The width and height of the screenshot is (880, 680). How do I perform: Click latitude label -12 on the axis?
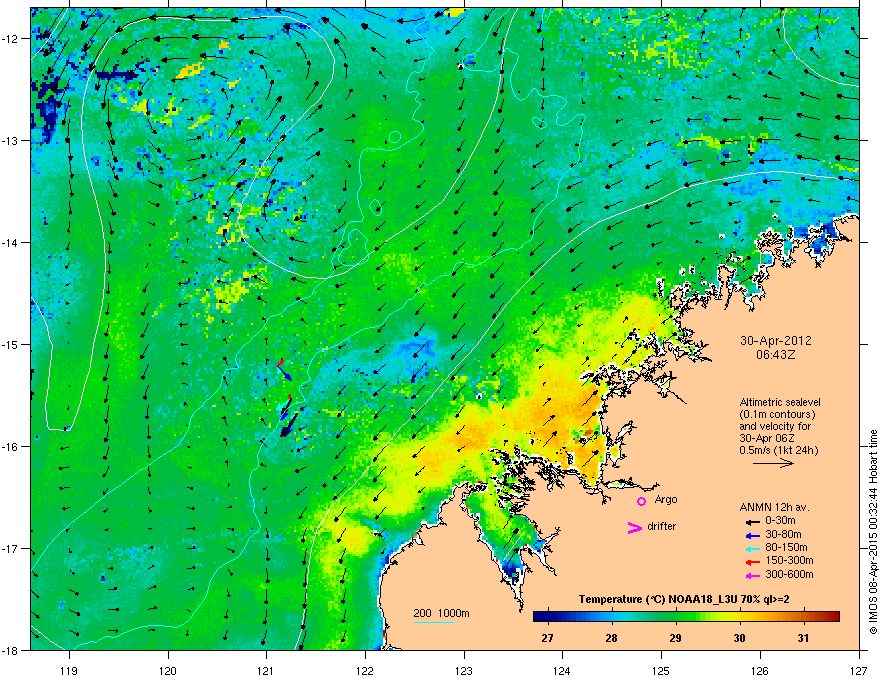click(x=11, y=39)
